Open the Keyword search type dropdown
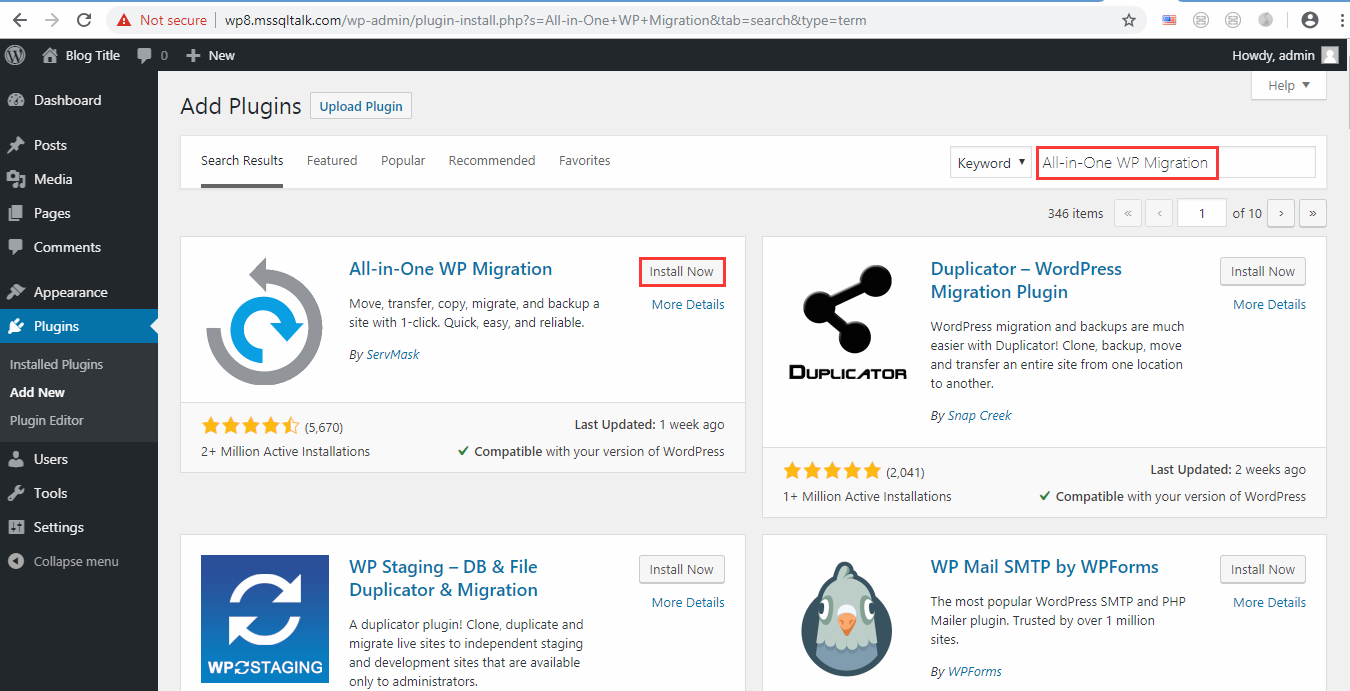 (990, 163)
